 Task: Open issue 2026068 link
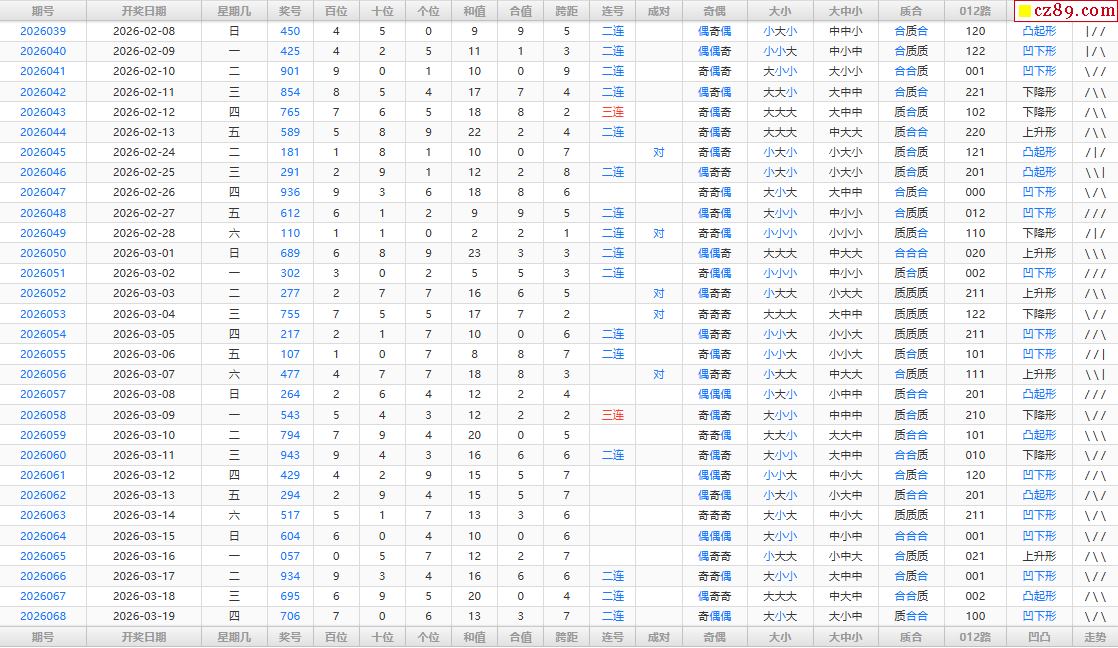point(43,616)
